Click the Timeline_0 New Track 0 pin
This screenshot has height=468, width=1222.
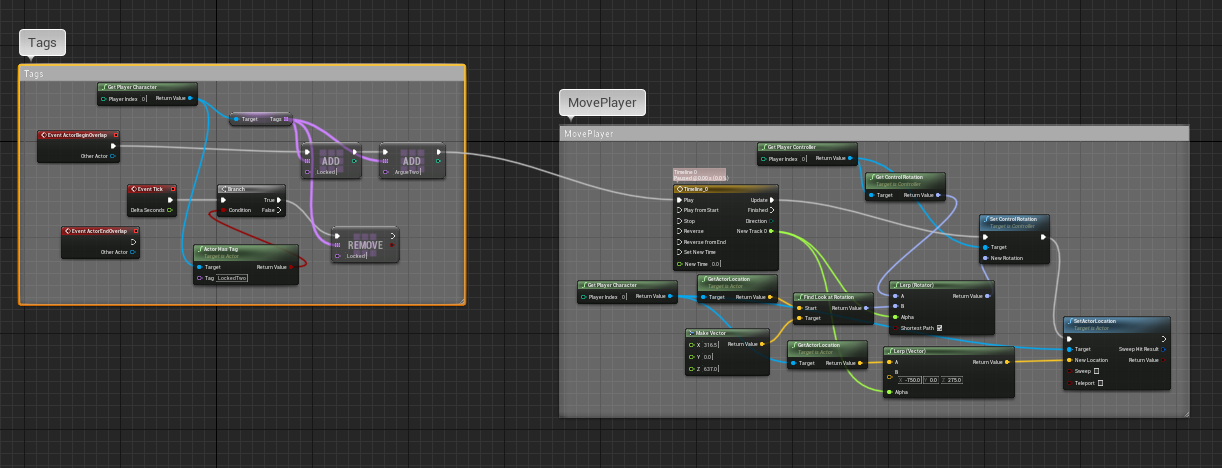[772, 232]
